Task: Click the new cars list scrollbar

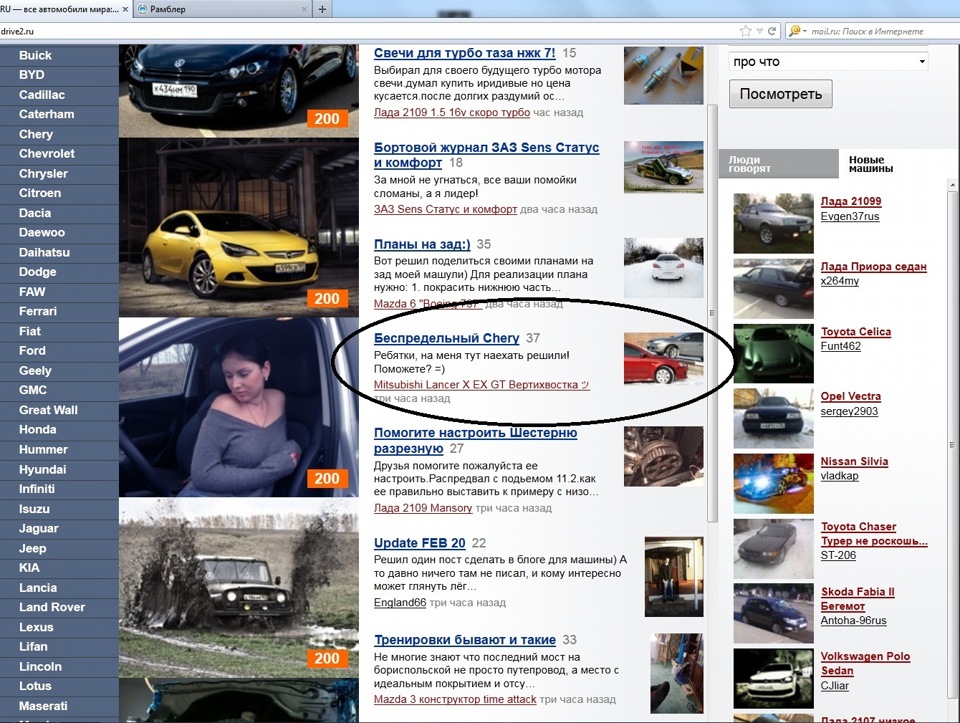Action: pos(952,445)
